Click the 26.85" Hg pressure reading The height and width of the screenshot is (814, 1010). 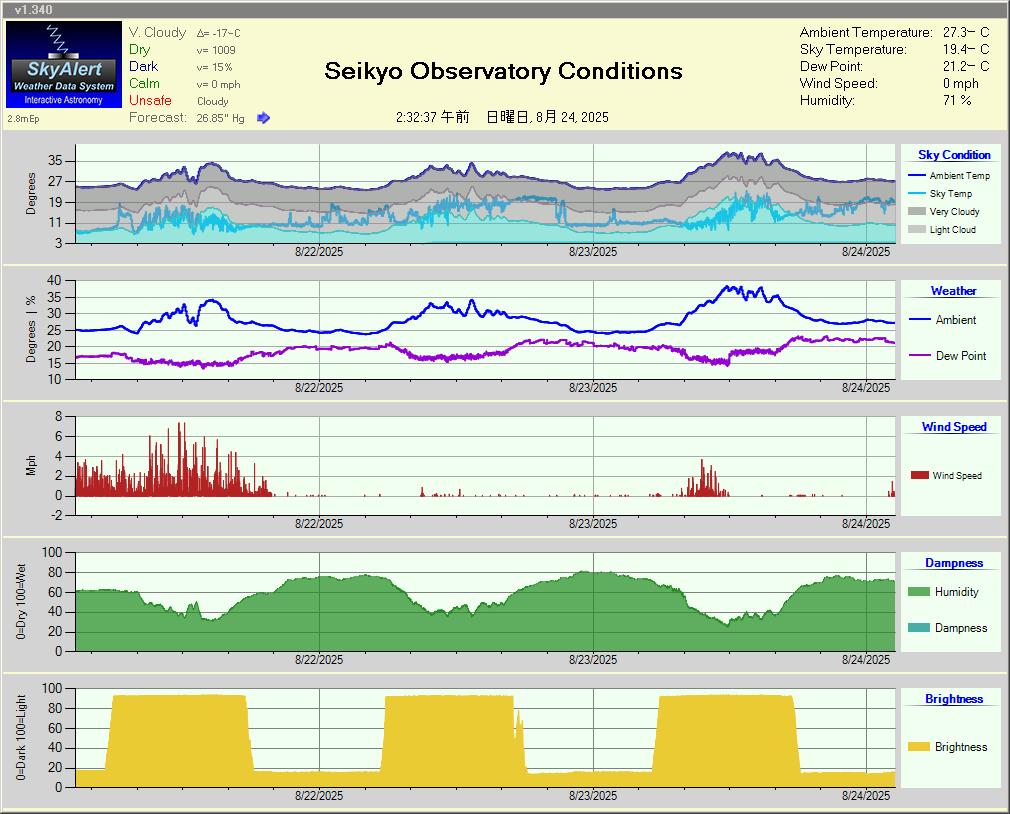point(220,118)
